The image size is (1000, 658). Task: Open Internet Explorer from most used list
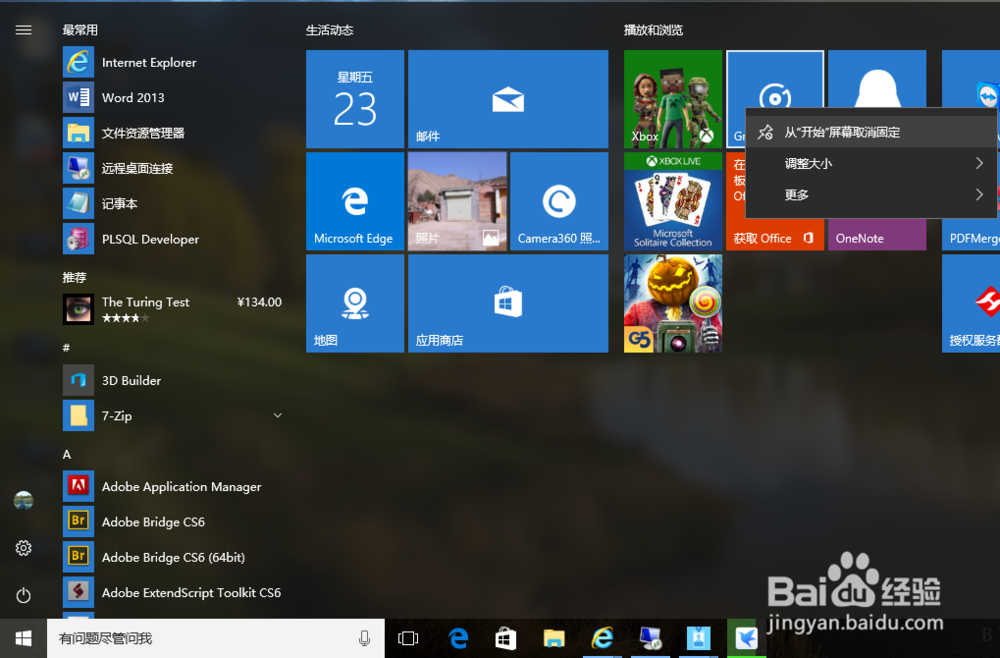(172, 62)
